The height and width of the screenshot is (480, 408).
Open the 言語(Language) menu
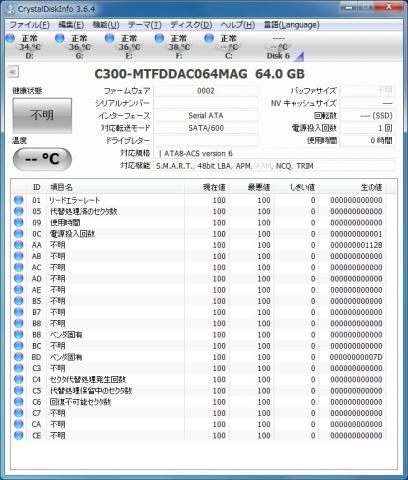(x=291, y=25)
